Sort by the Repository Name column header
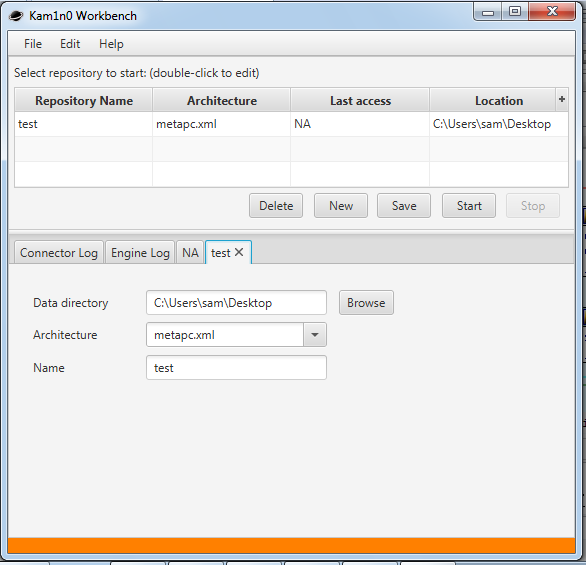Viewport: 586px width, 565px height. (84, 101)
